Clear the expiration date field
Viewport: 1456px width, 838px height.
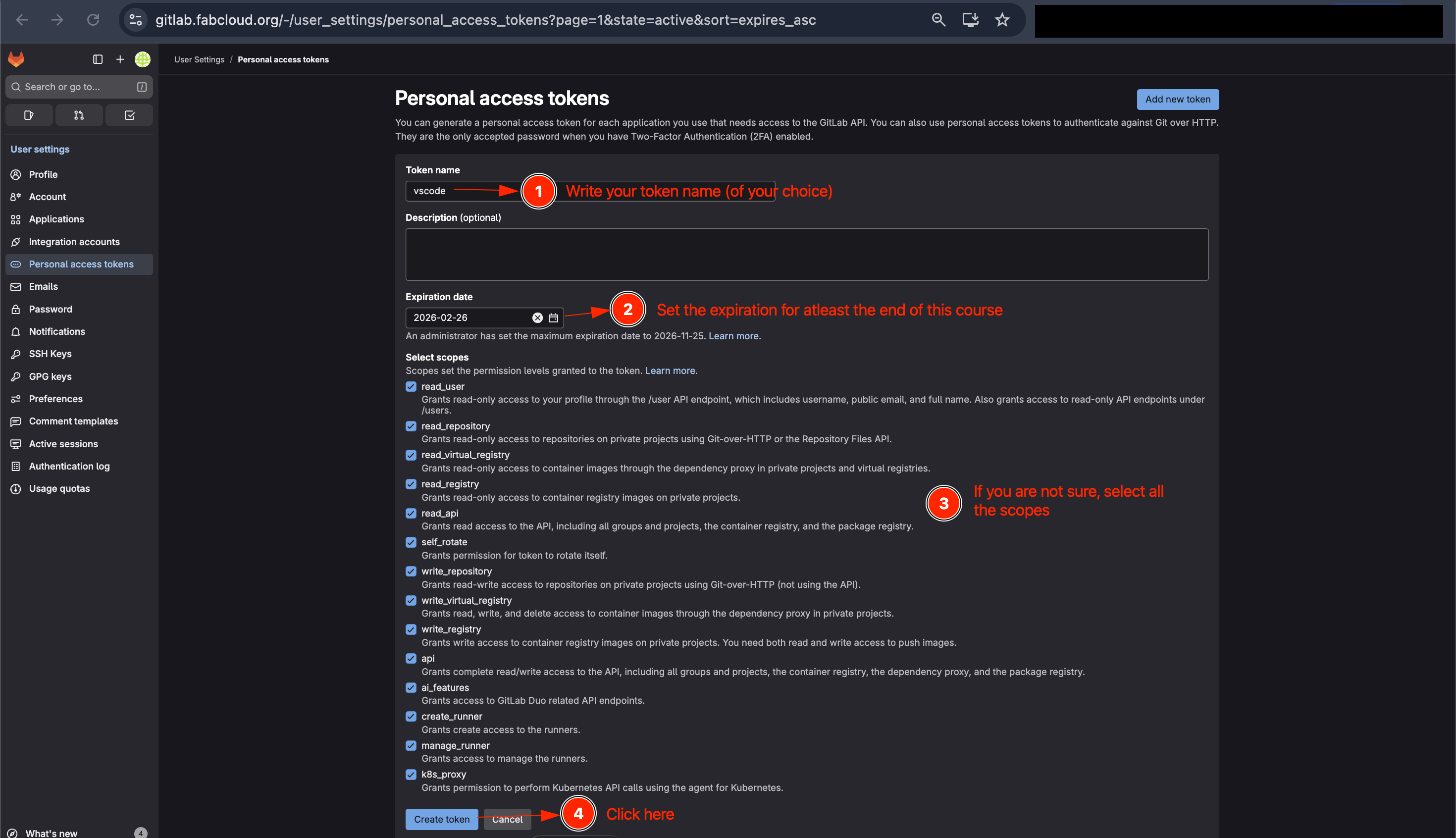536,317
